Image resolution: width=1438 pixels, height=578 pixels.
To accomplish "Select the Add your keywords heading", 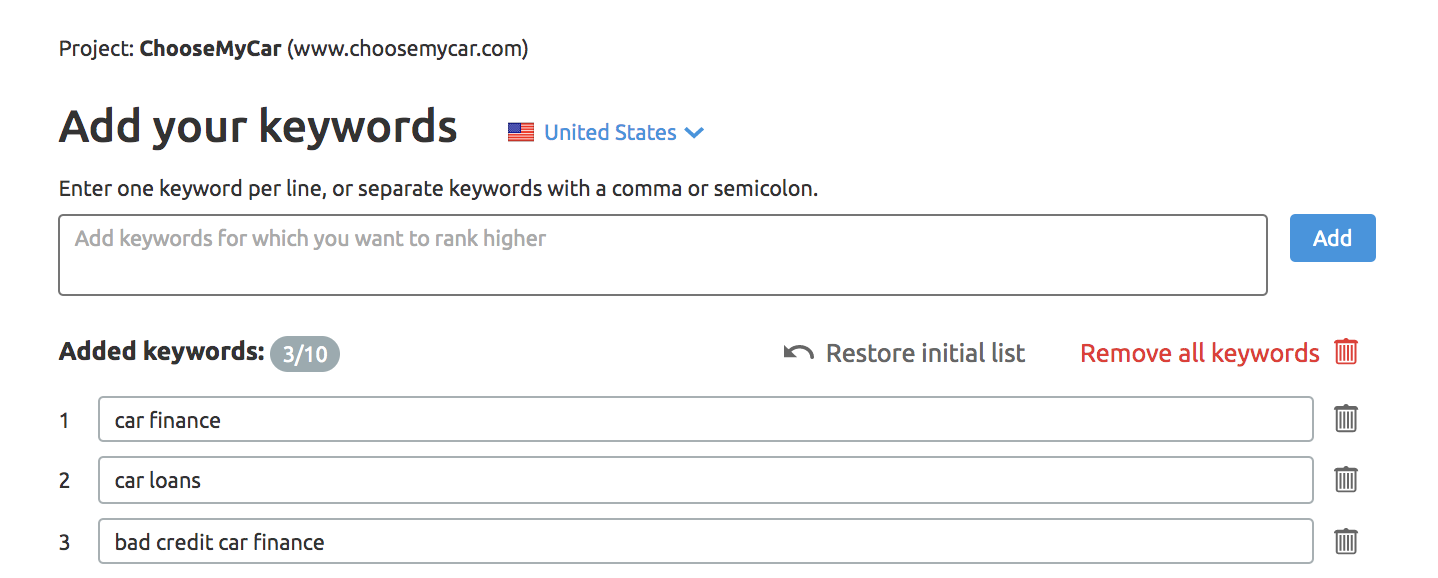I will click(258, 126).
